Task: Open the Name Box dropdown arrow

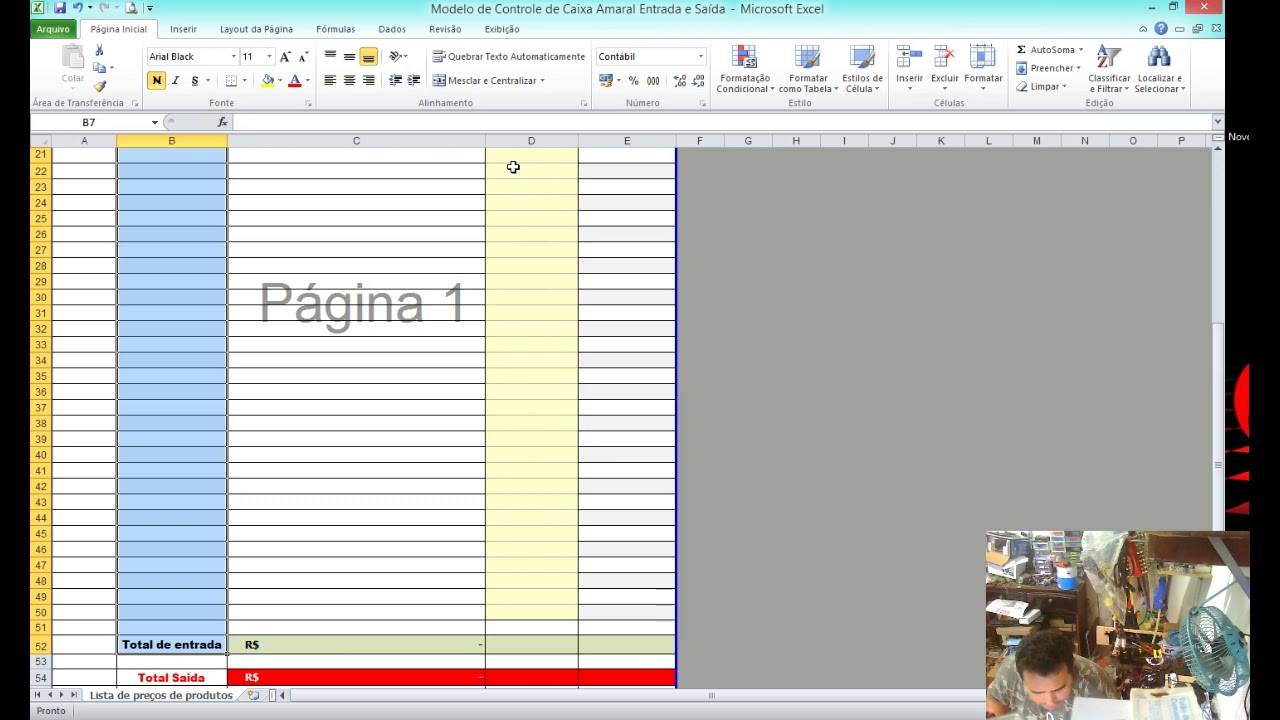Action: click(155, 122)
